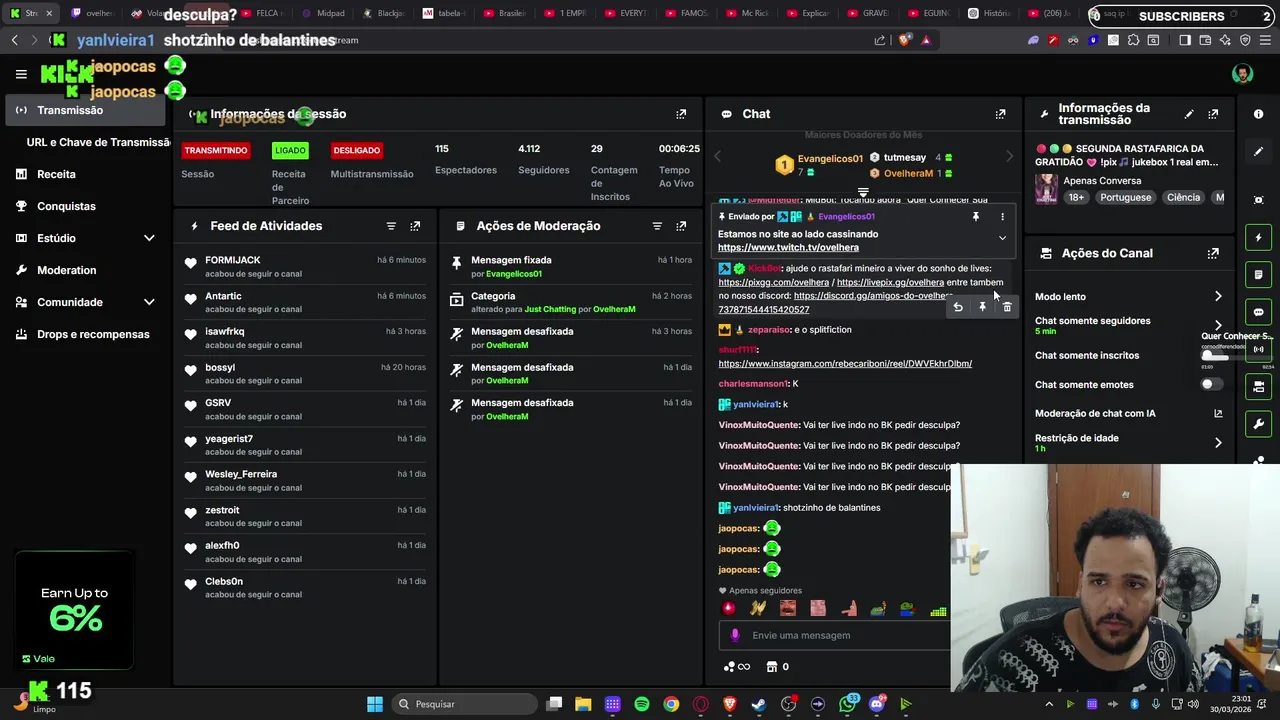The image size is (1280, 720).
Task: Toggle chat bubble rail icon
Action: tap(1259, 312)
